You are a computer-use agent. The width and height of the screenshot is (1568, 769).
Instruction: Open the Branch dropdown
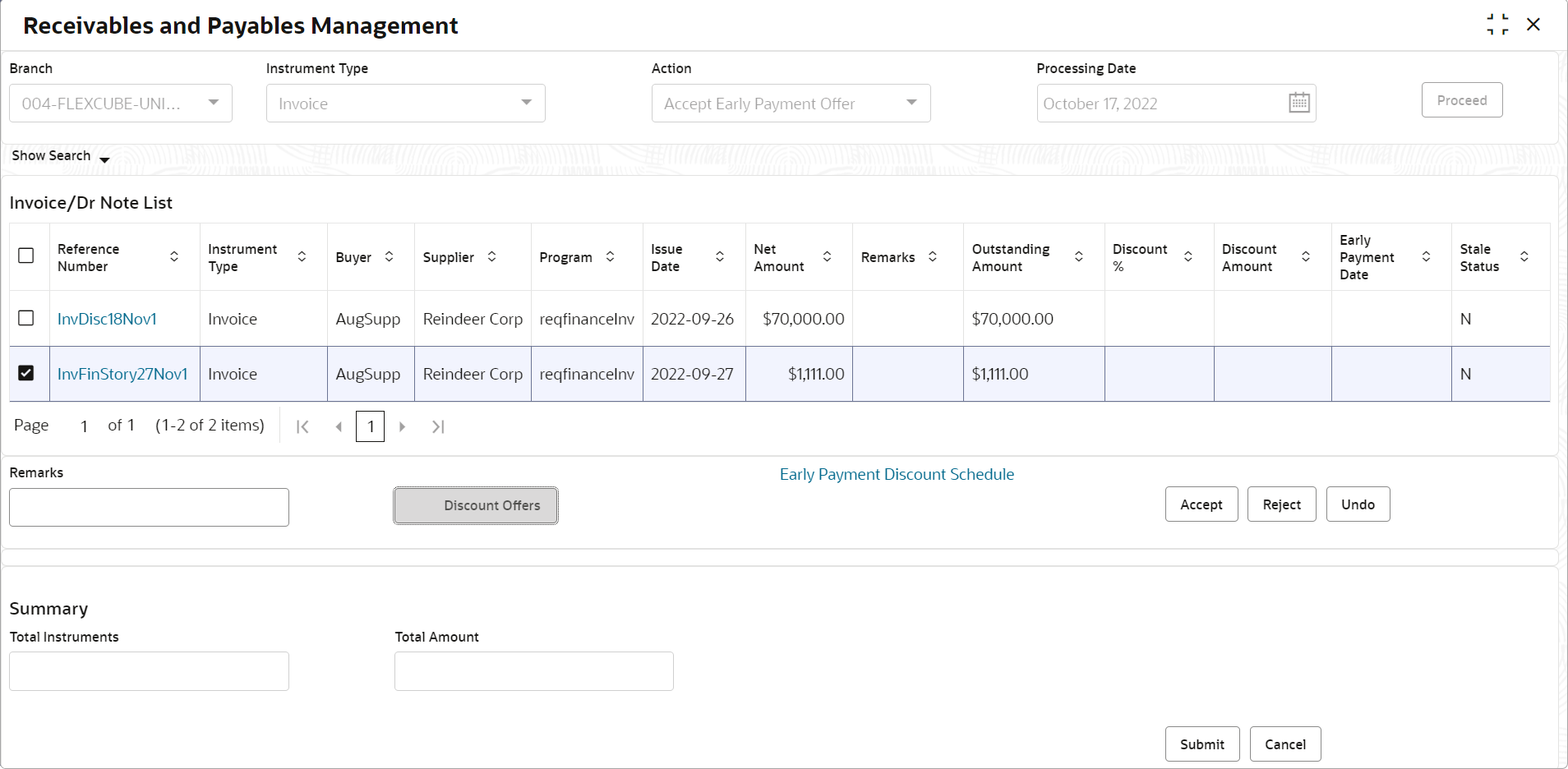(121, 104)
